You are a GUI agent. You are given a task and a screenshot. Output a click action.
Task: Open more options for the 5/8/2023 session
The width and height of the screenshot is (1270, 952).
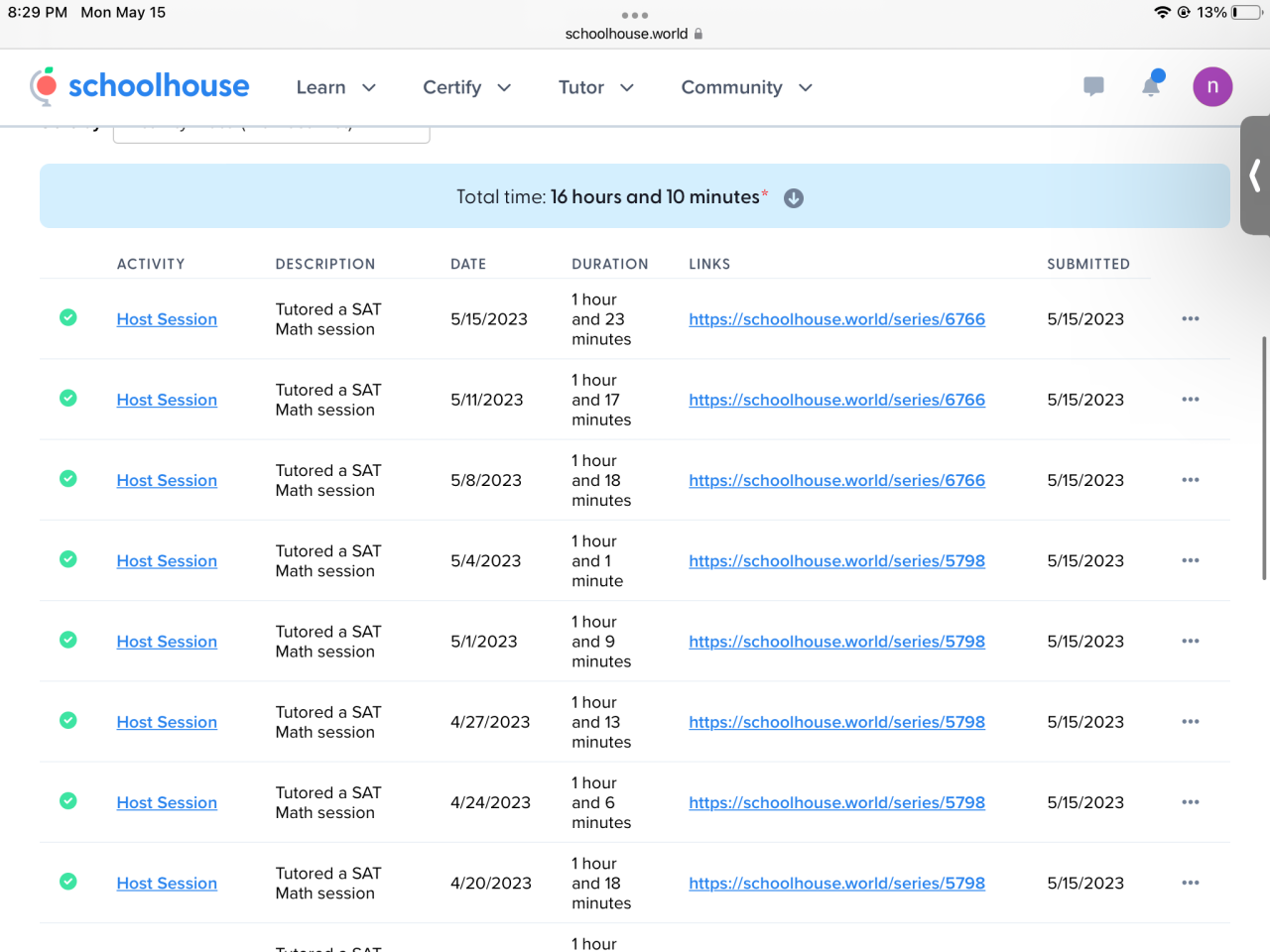(1191, 480)
